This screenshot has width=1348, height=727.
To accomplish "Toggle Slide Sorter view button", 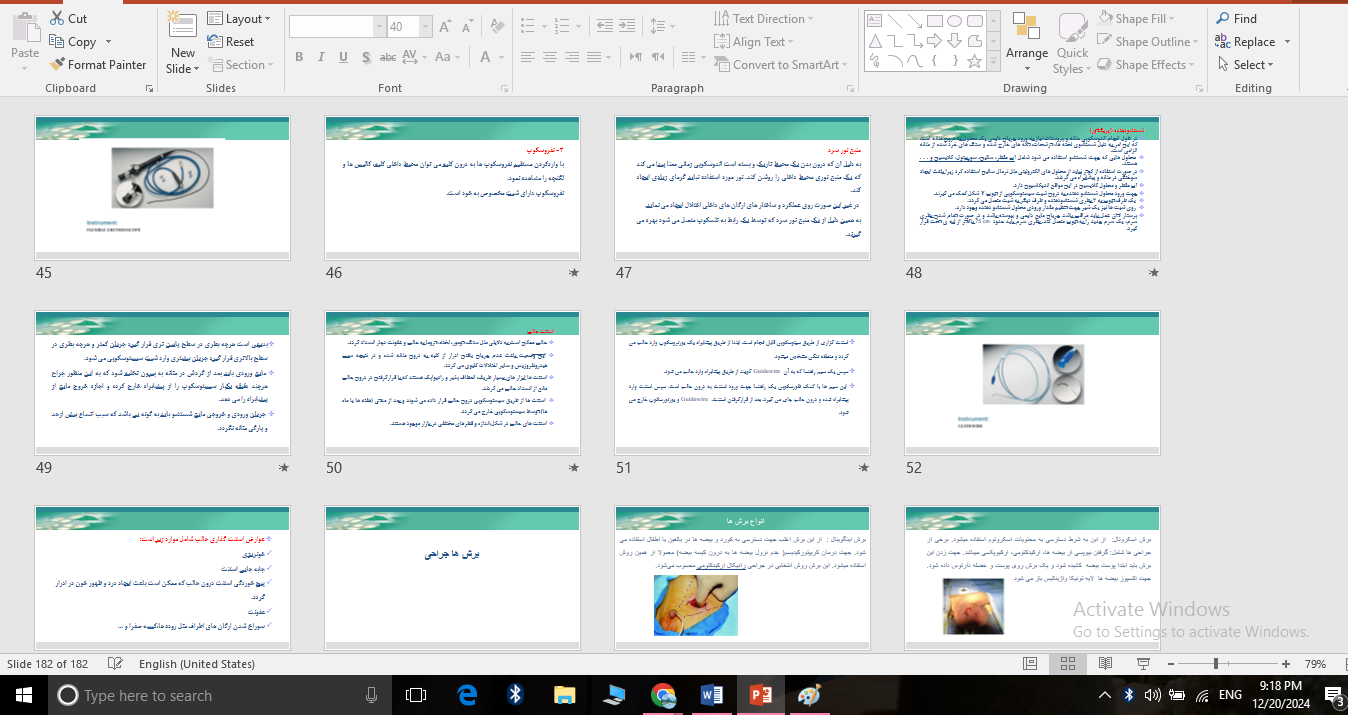I will coord(1067,664).
